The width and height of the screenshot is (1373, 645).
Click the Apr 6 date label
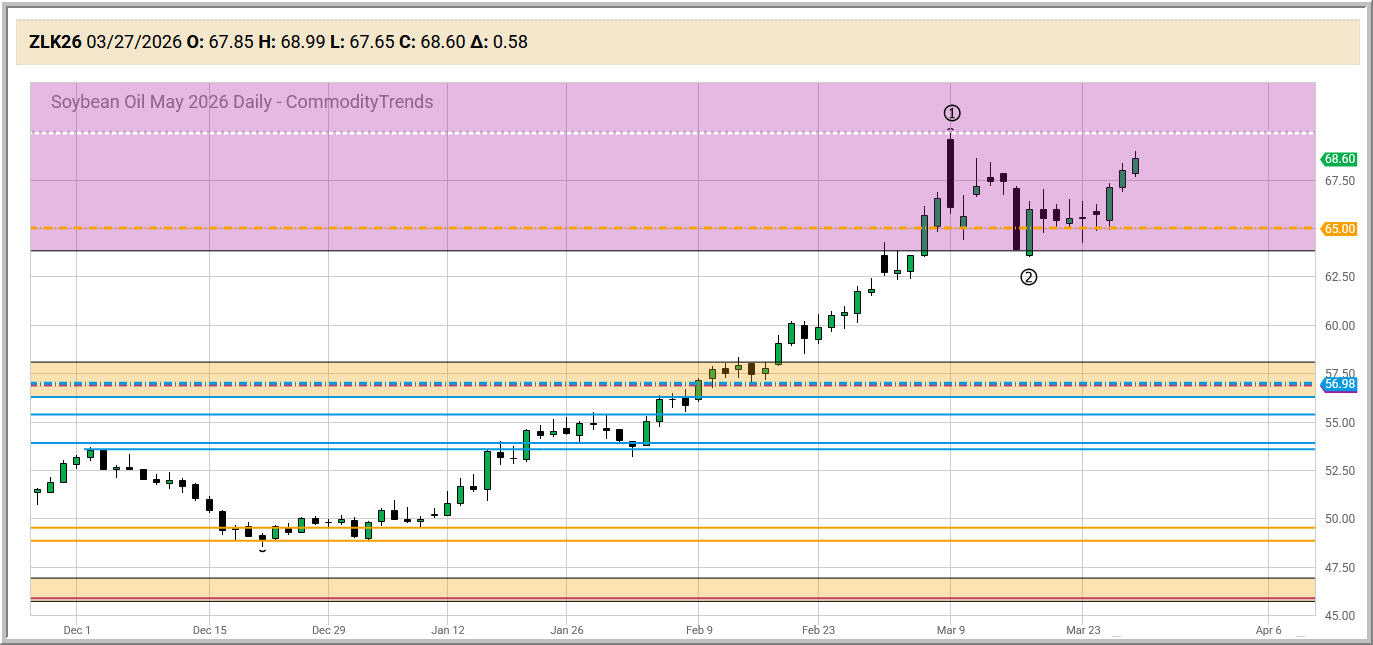pyautogui.click(x=1268, y=630)
